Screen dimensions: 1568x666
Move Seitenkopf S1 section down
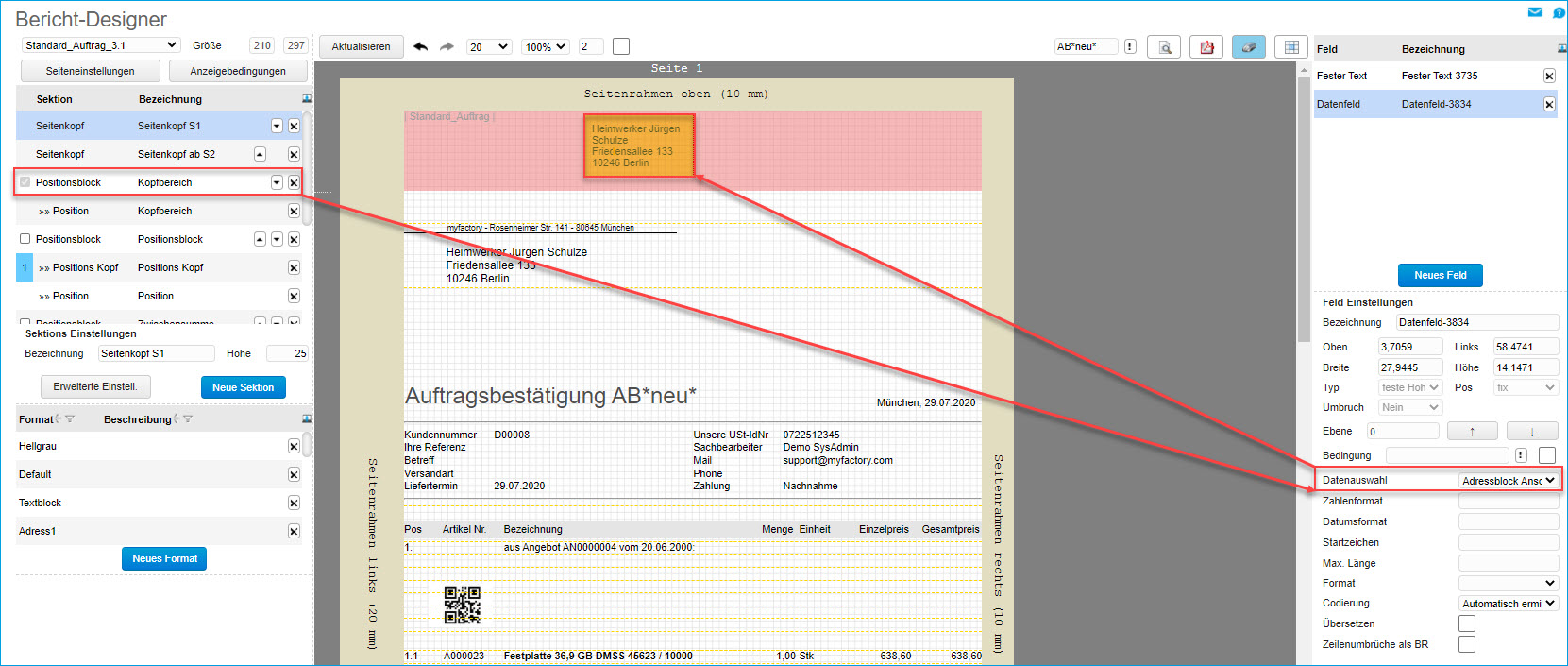click(277, 126)
